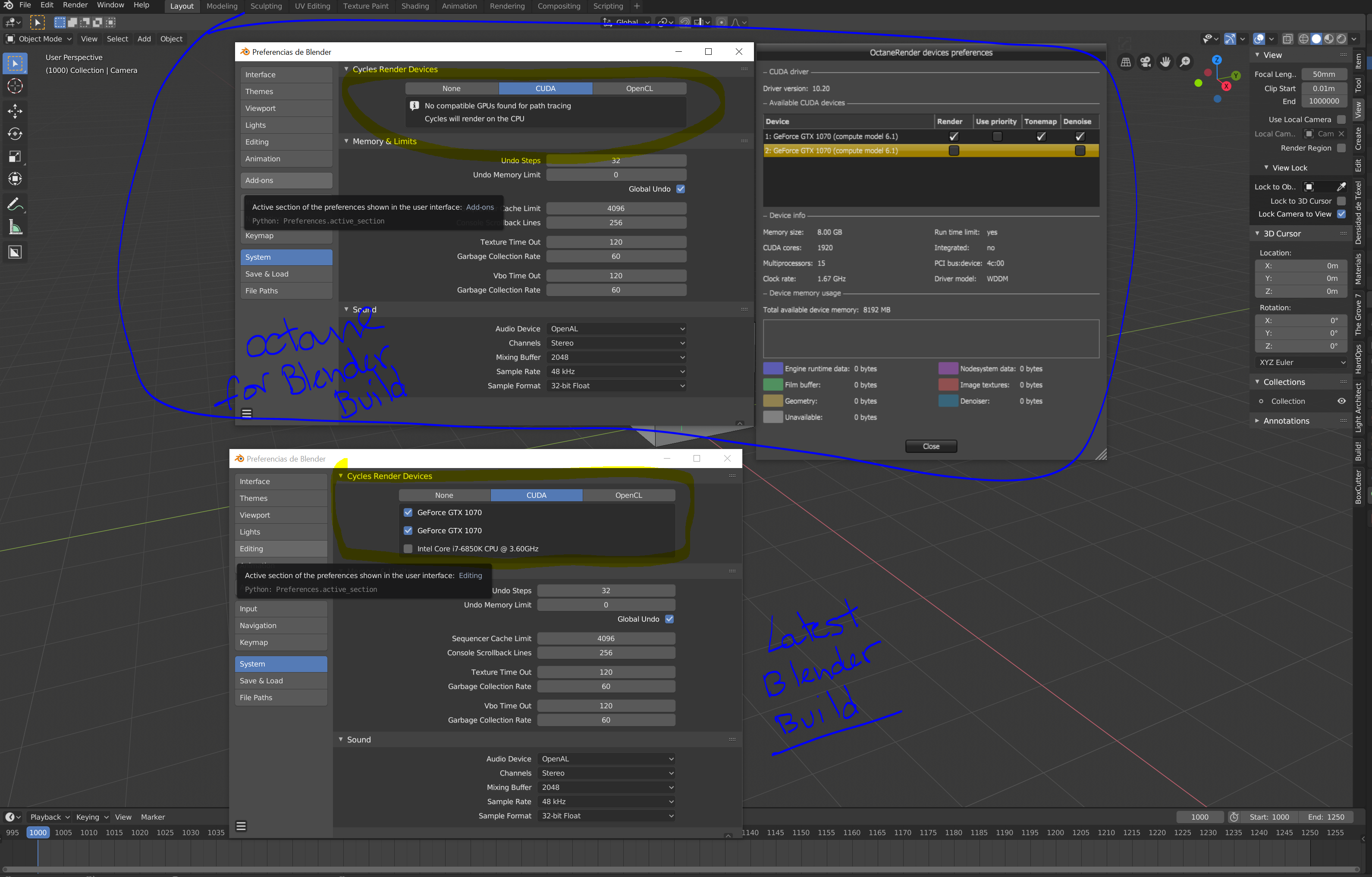Open Object Mode dropdown

point(39,39)
